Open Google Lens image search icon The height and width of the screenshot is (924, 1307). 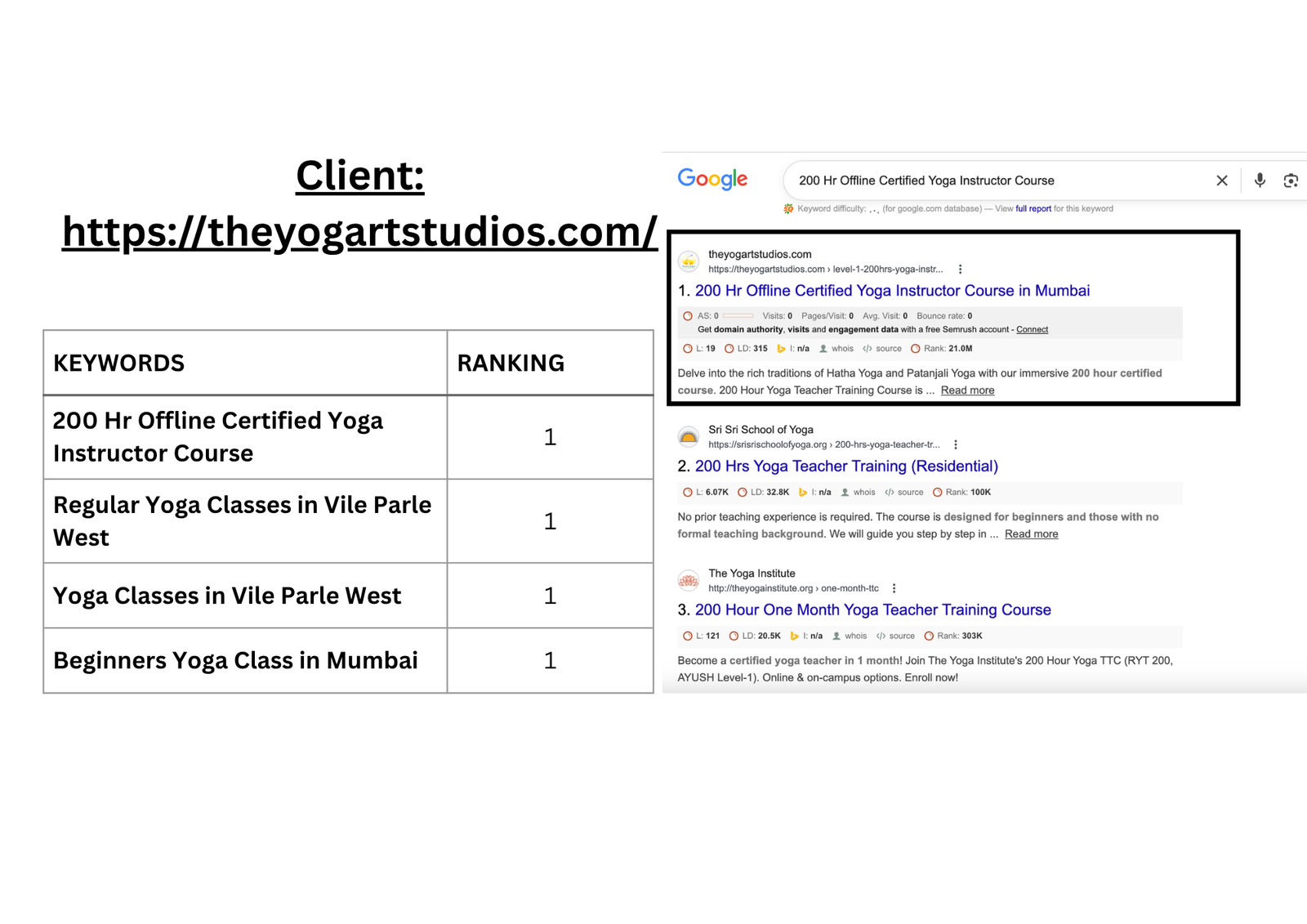pyautogui.click(x=1291, y=181)
